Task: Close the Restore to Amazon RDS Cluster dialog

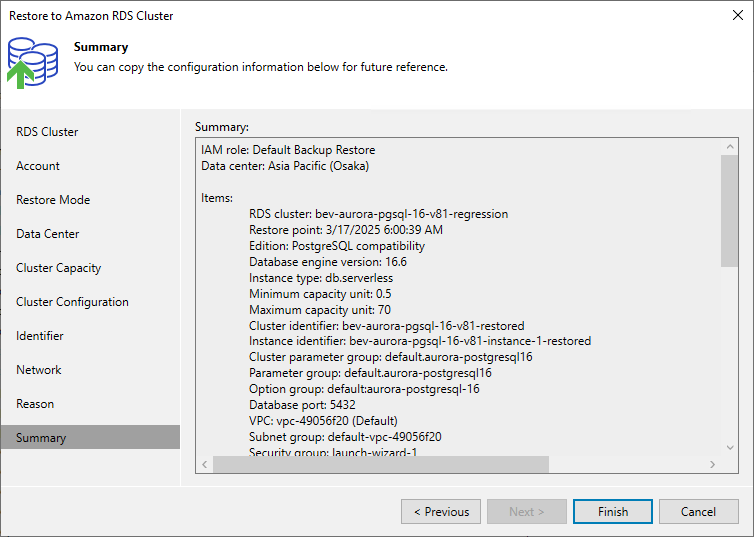Action: click(x=738, y=15)
